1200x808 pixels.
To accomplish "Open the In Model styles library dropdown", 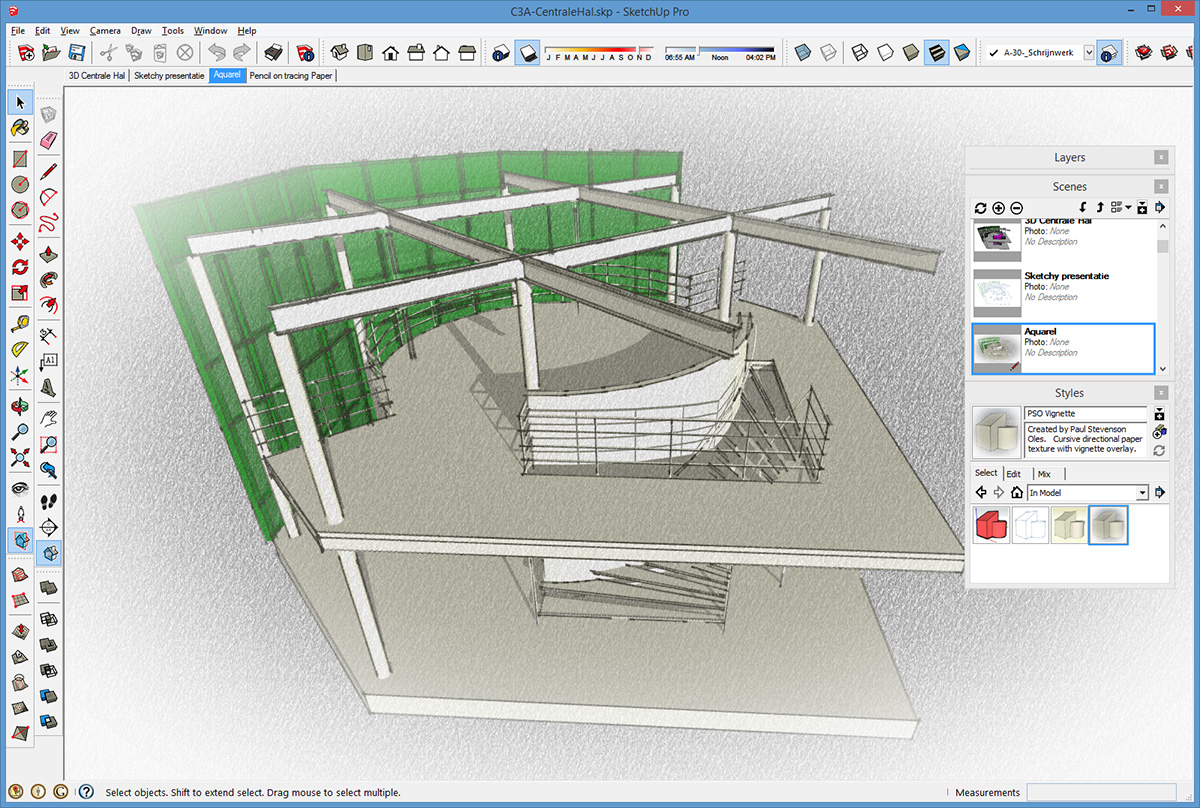I will pos(1142,493).
